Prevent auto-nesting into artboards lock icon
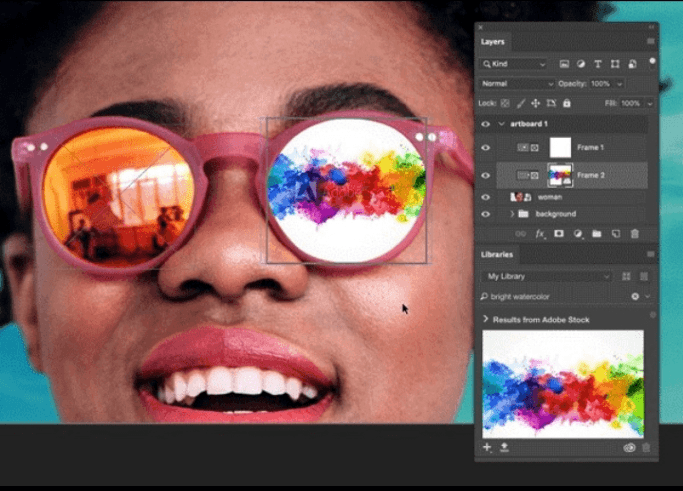 click(551, 103)
